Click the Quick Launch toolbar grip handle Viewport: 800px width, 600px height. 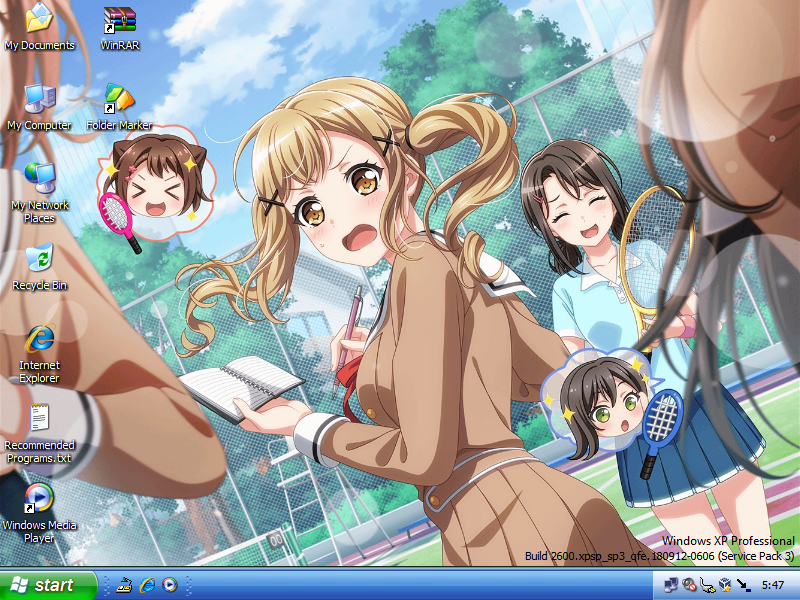click(107, 585)
